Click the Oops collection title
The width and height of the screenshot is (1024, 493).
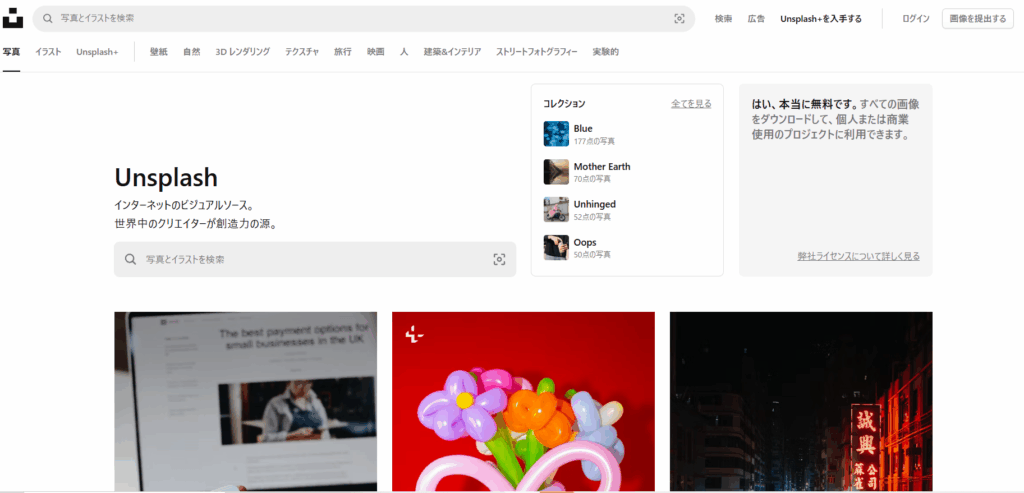pos(585,242)
